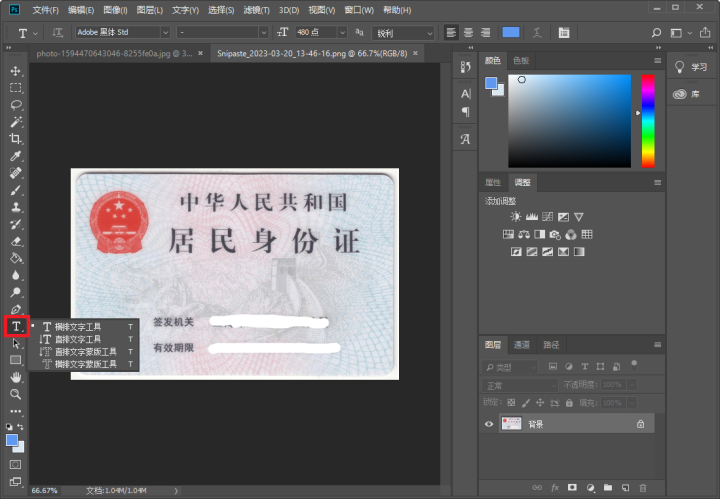Create a new layer from Layers panel

point(624,488)
